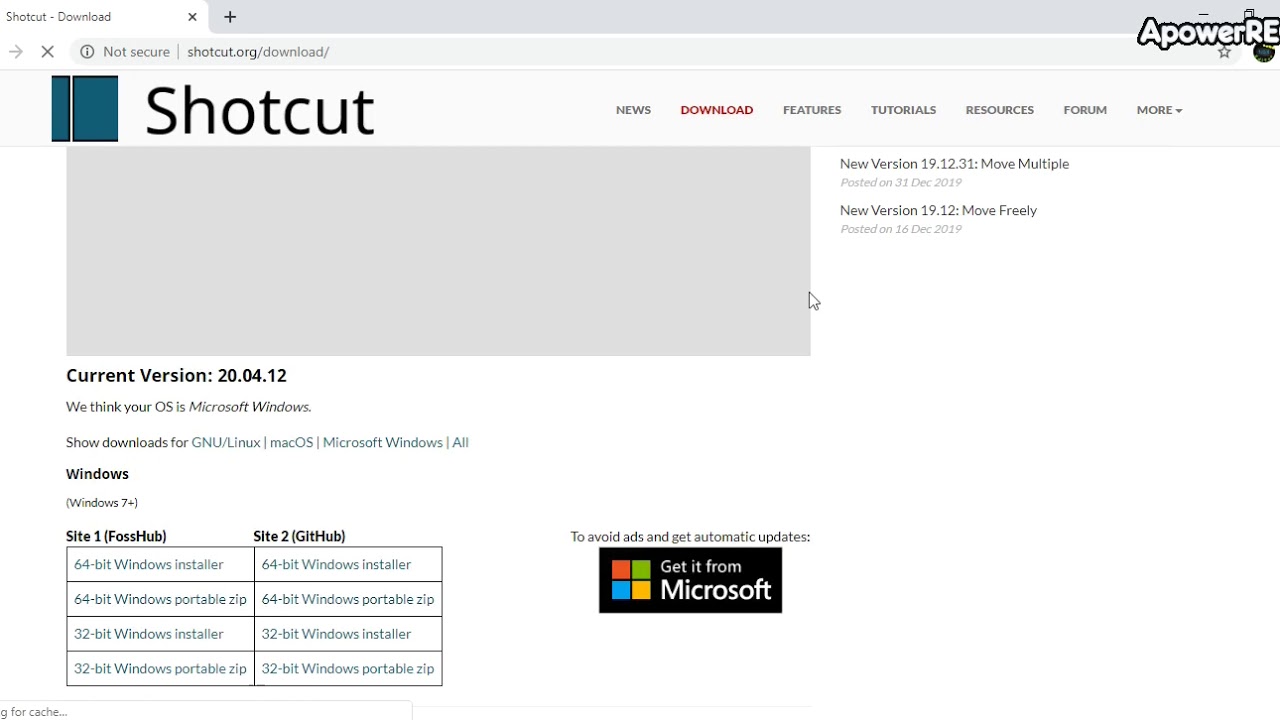Click Posted on 31 Dec 2019 date

(x=900, y=183)
